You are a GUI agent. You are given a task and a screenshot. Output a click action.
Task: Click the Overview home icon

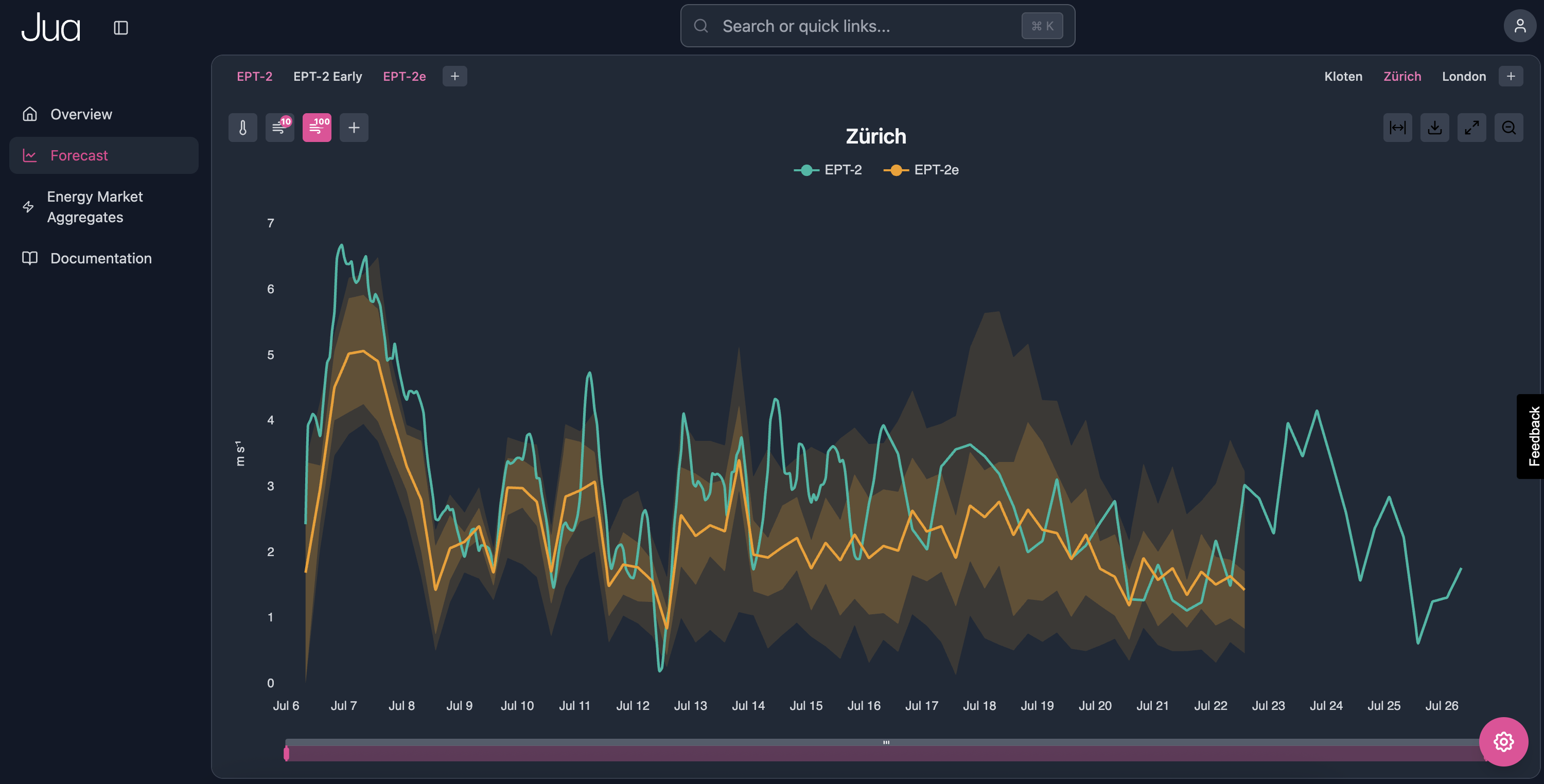pos(30,114)
